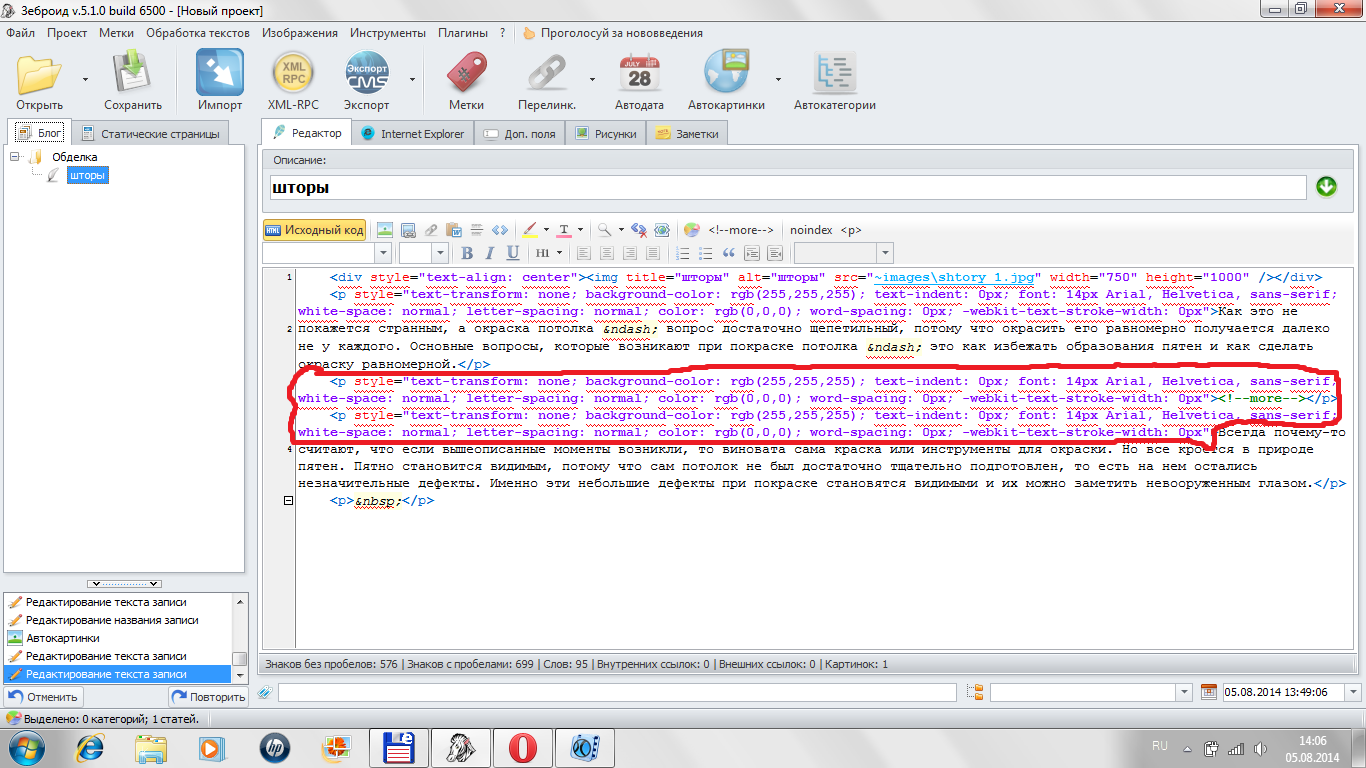Open the Файл menu
The height and width of the screenshot is (768, 1366).
click(x=20, y=33)
